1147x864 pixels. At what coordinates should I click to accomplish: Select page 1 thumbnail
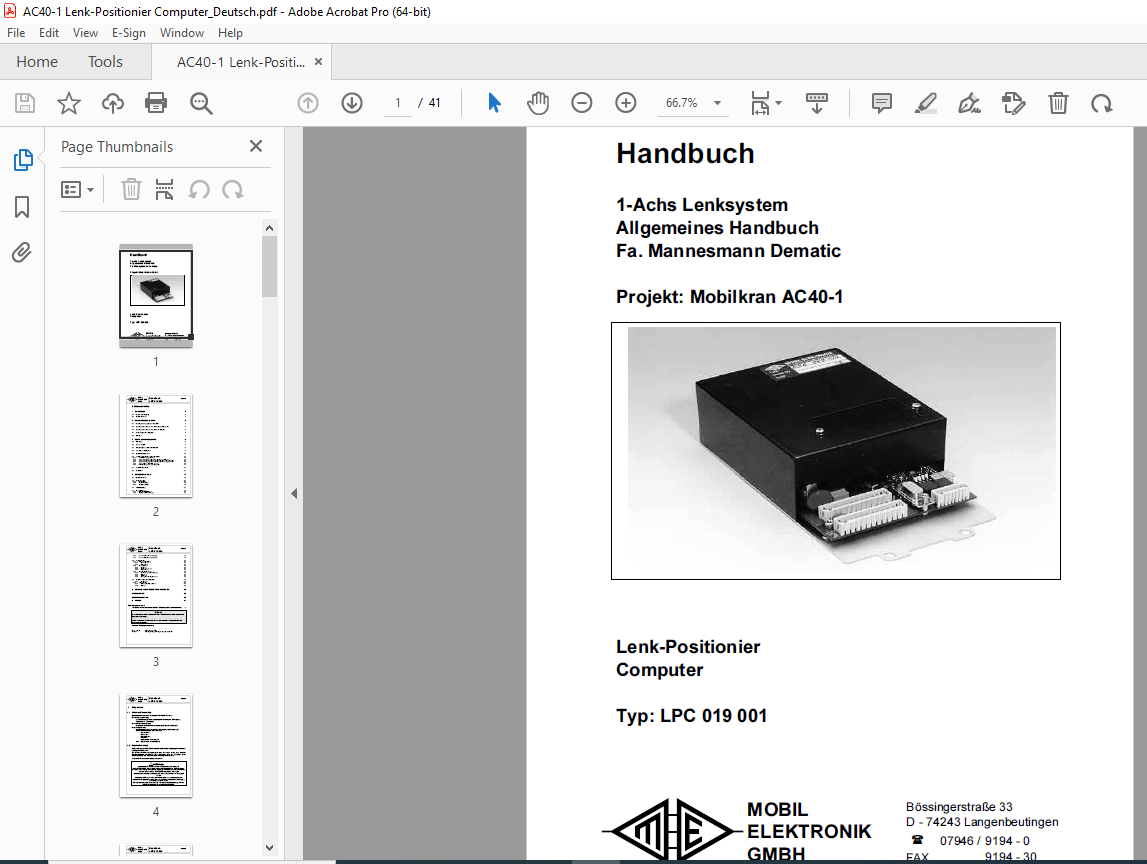point(156,296)
